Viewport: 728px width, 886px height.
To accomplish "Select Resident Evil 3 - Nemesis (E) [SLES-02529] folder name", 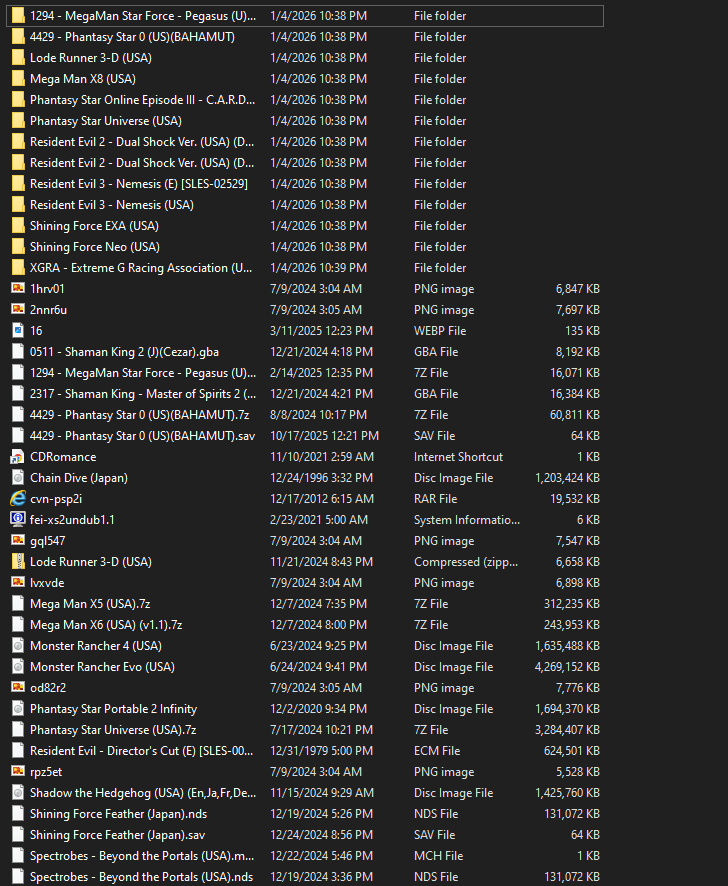I will 138,184.
